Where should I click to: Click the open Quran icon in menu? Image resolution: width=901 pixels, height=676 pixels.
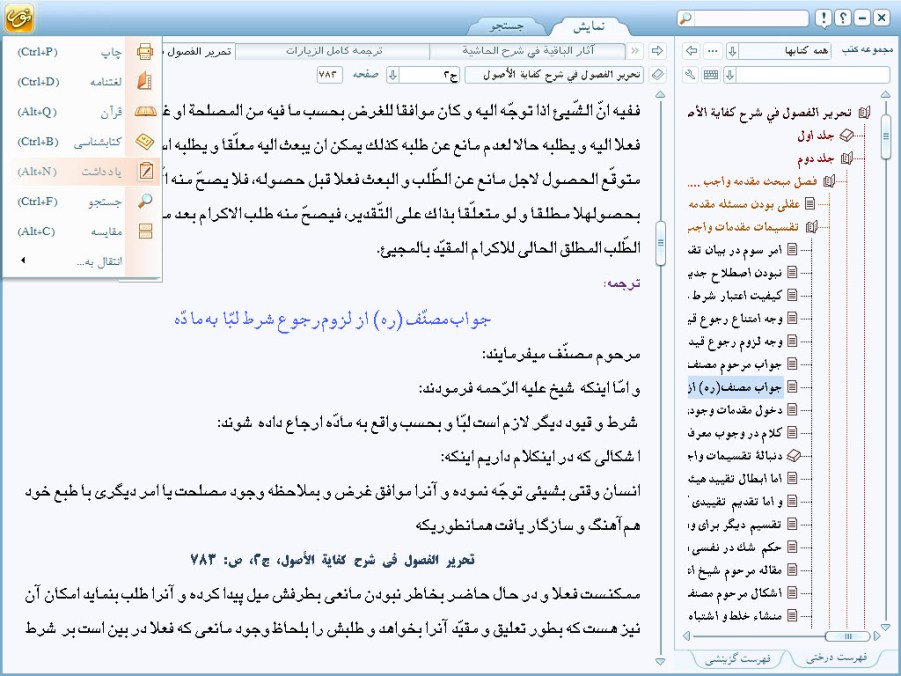[x=145, y=112]
